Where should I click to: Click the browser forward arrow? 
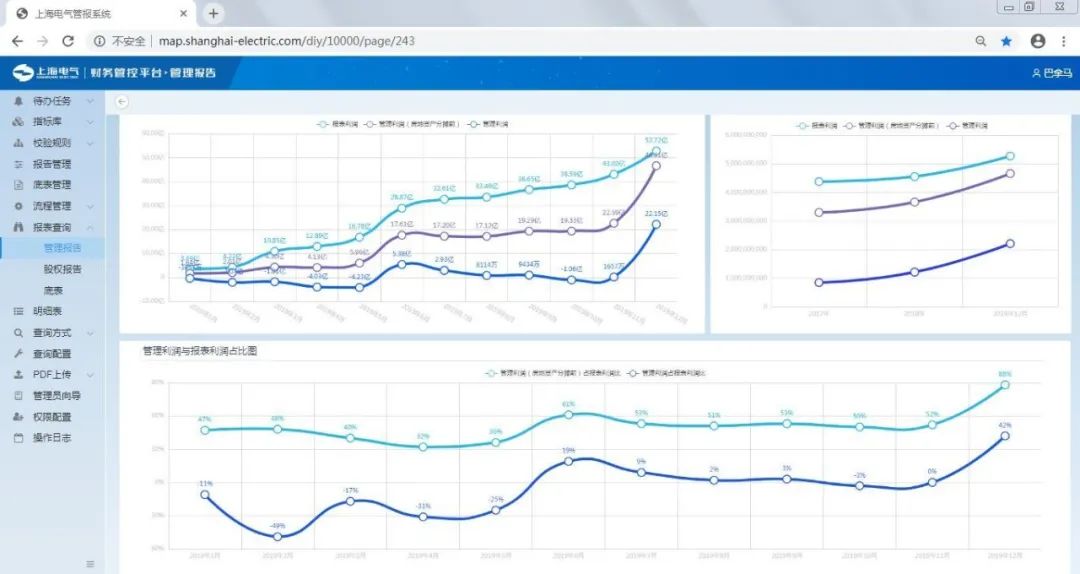click(x=43, y=41)
